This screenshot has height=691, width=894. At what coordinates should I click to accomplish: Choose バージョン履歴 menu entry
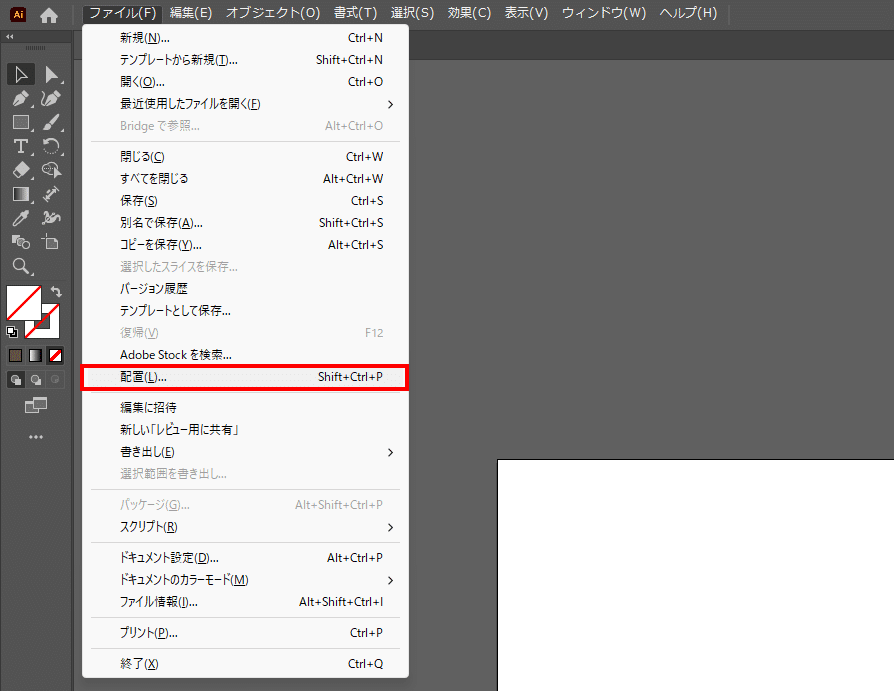(x=245, y=289)
